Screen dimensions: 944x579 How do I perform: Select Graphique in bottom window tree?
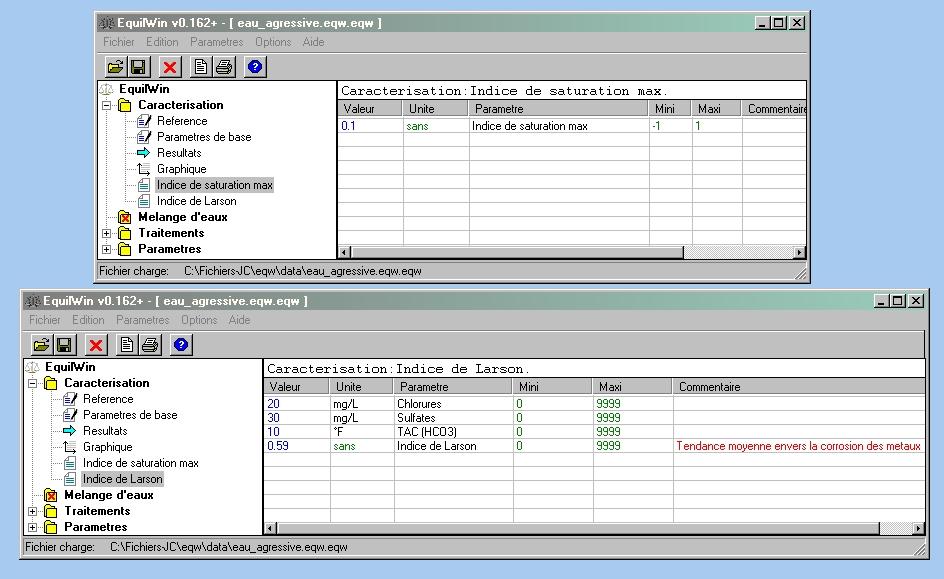107,447
